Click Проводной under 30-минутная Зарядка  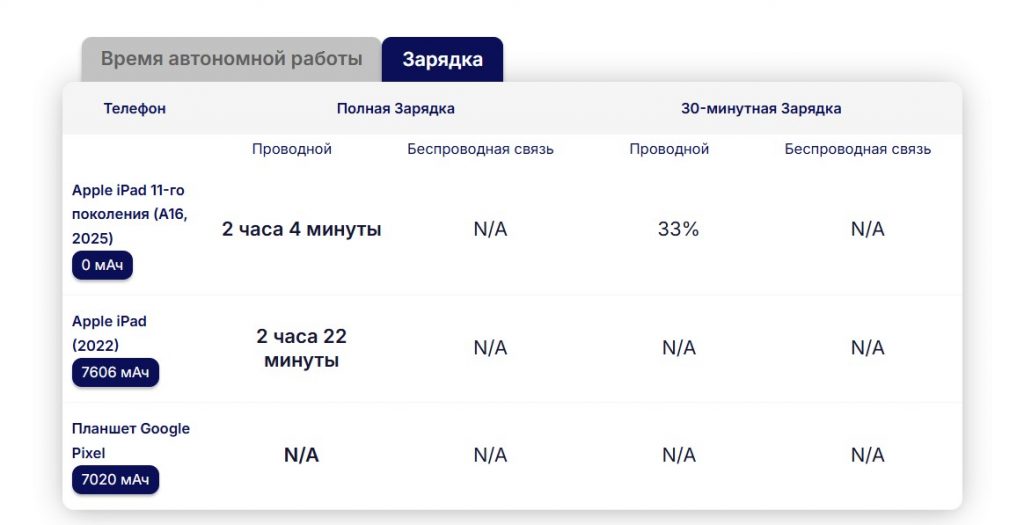[x=669, y=149]
